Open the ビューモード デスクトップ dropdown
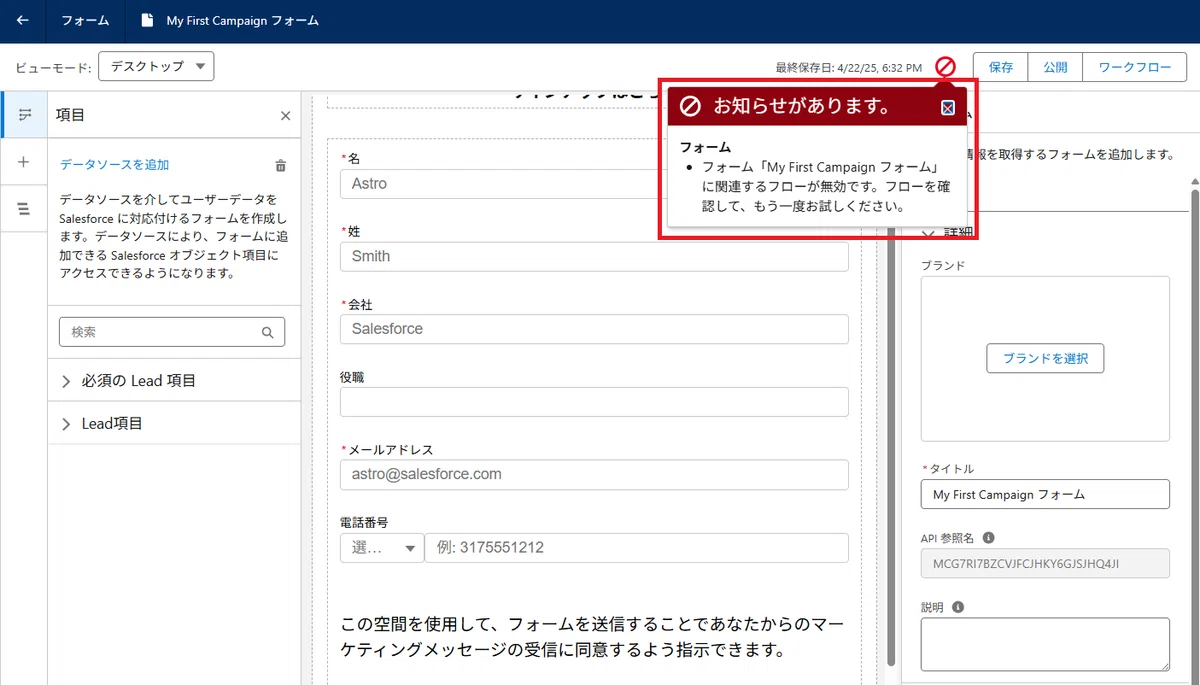 click(157, 67)
